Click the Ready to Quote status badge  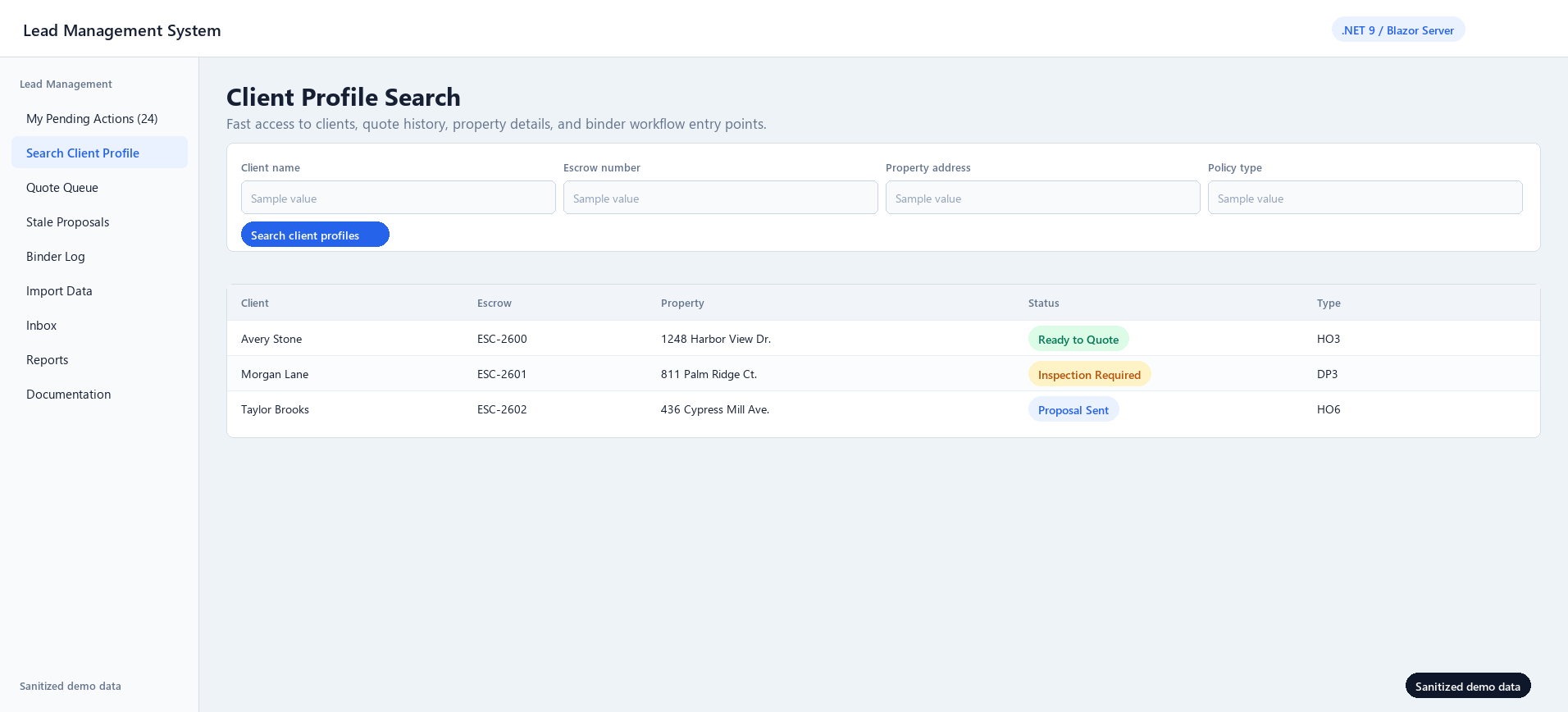[1078, 339]
